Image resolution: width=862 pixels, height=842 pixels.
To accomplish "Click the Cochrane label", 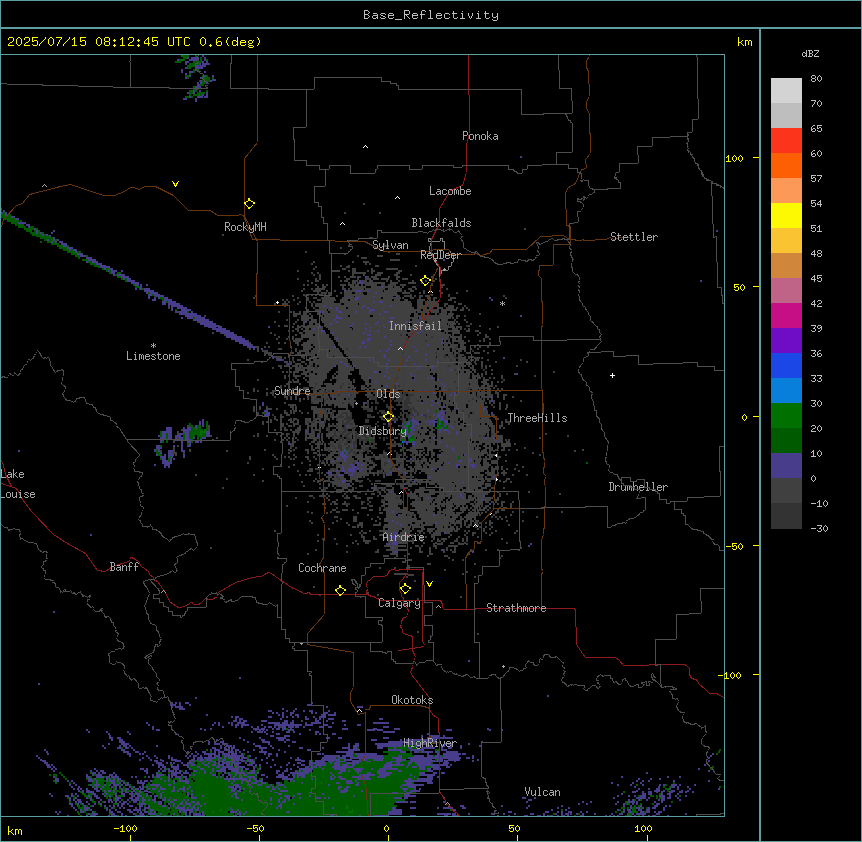I will (322, 568).
